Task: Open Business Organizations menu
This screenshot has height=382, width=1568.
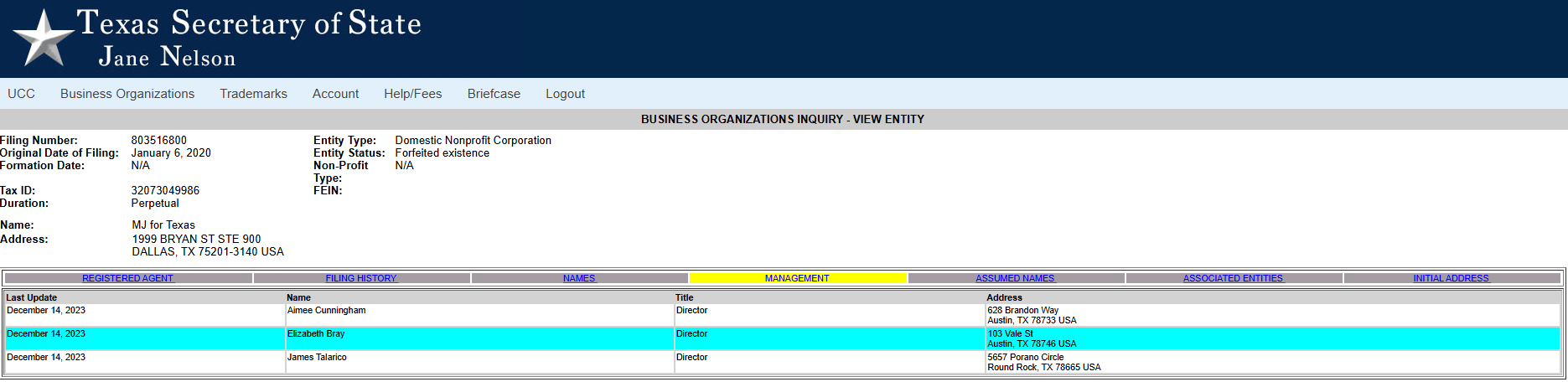Action: click(127, 94)
